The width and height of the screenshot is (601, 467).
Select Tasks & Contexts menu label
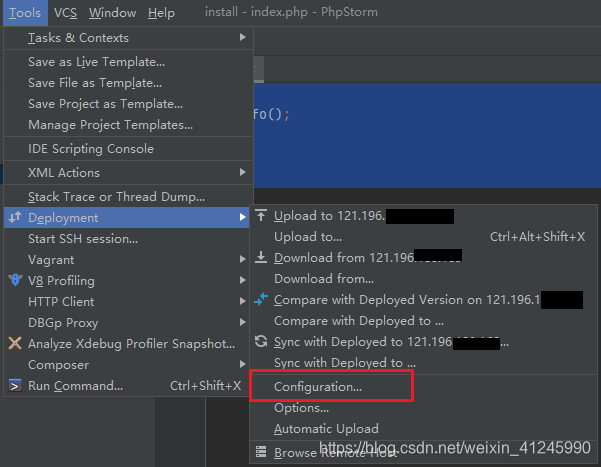point(78,38)
